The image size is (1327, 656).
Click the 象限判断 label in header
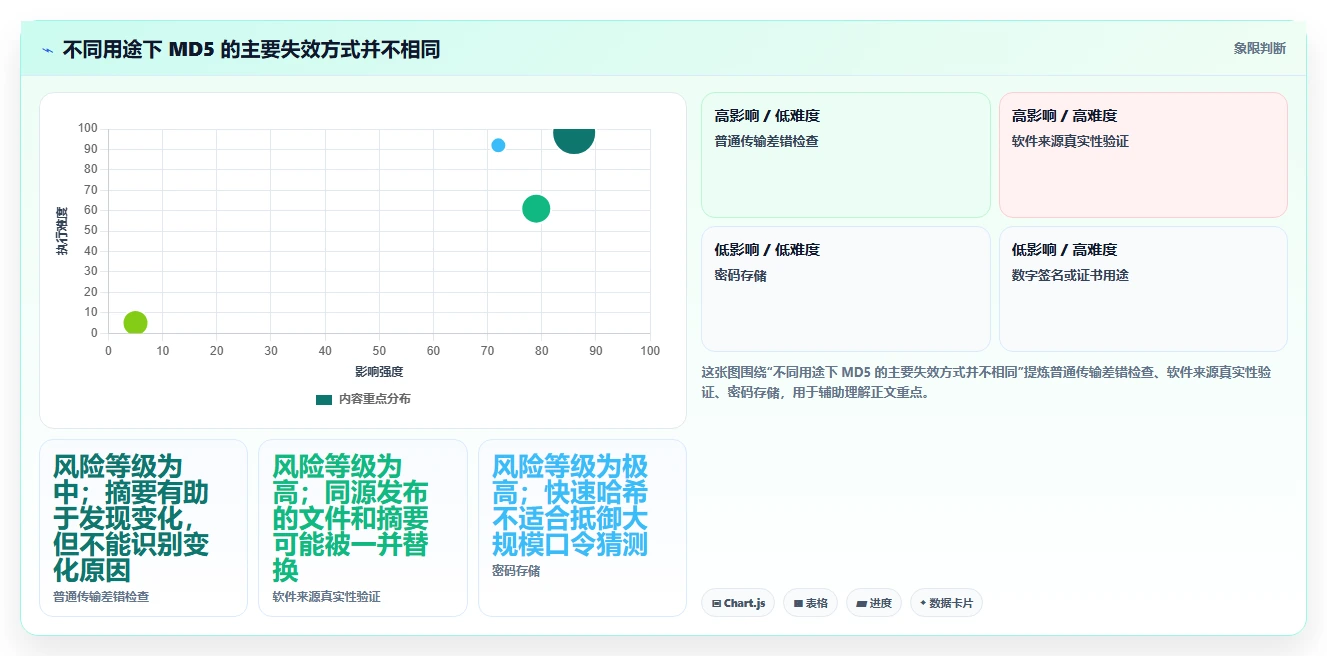1260,48
